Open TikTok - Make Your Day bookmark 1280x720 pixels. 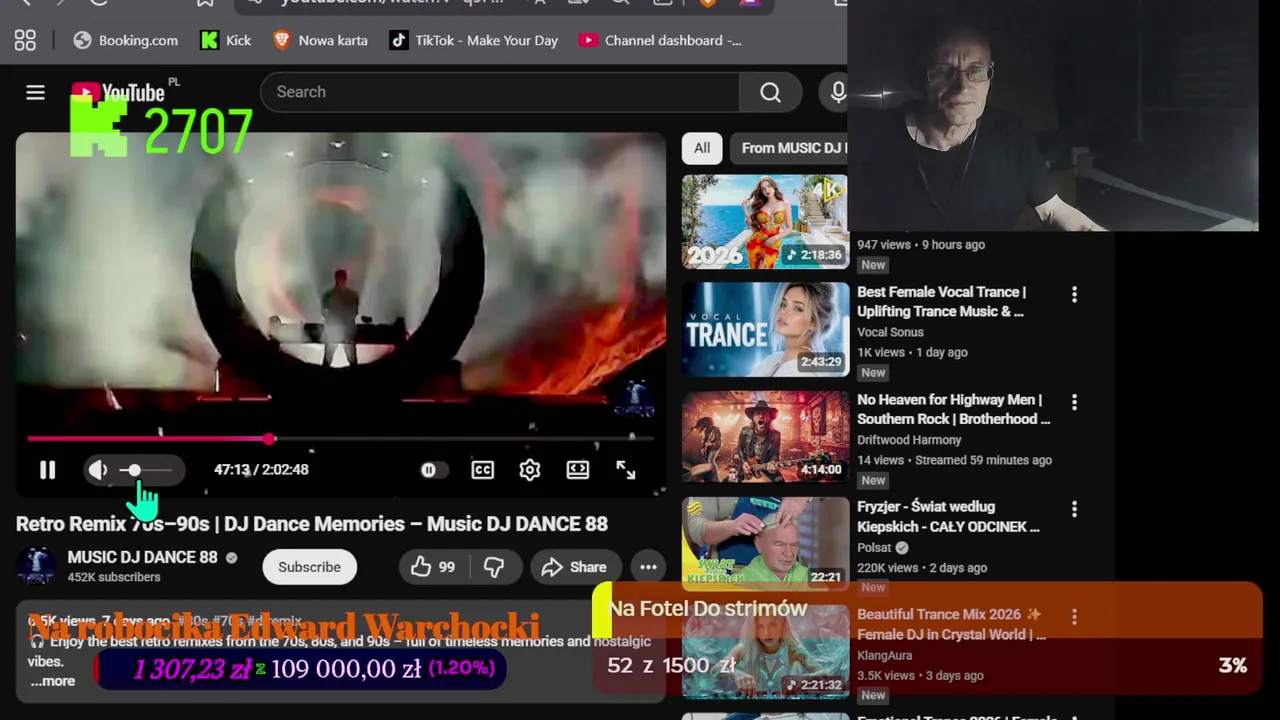point(474,40)
